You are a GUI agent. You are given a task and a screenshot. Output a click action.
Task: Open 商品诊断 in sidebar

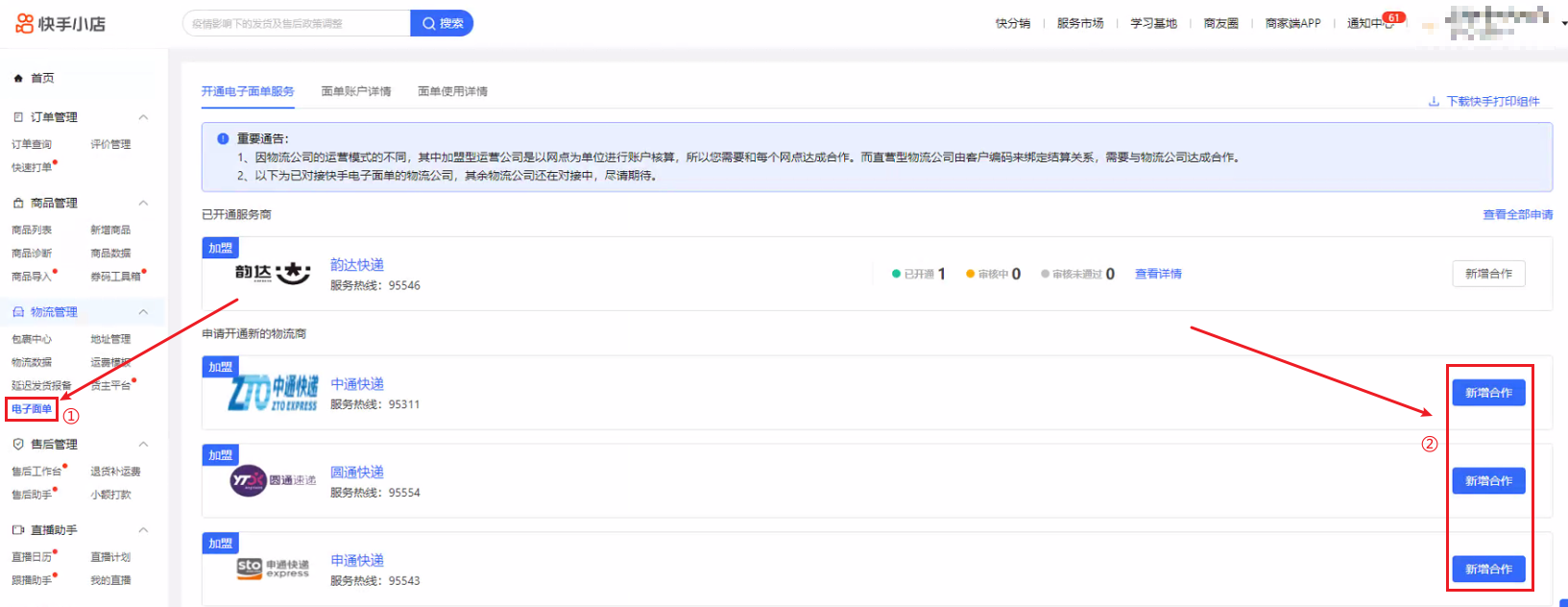point(32,254)
